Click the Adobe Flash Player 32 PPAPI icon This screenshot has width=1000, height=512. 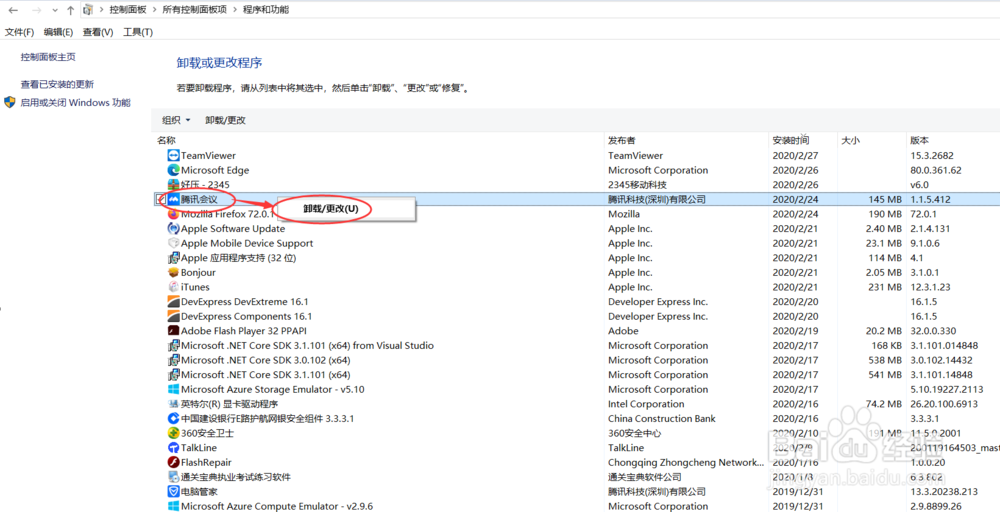[173, 331]
